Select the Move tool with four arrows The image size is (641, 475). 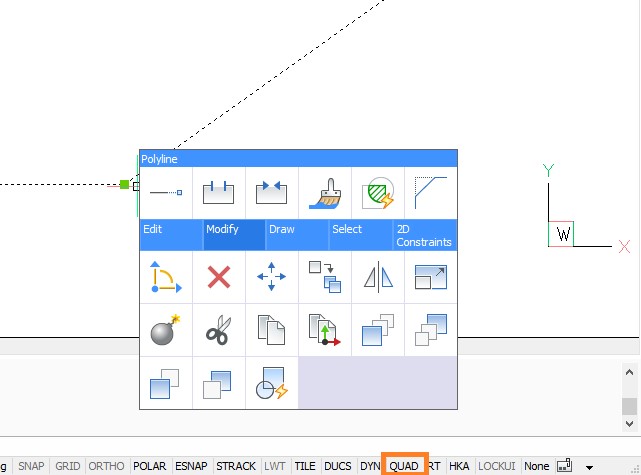(271, 277)
